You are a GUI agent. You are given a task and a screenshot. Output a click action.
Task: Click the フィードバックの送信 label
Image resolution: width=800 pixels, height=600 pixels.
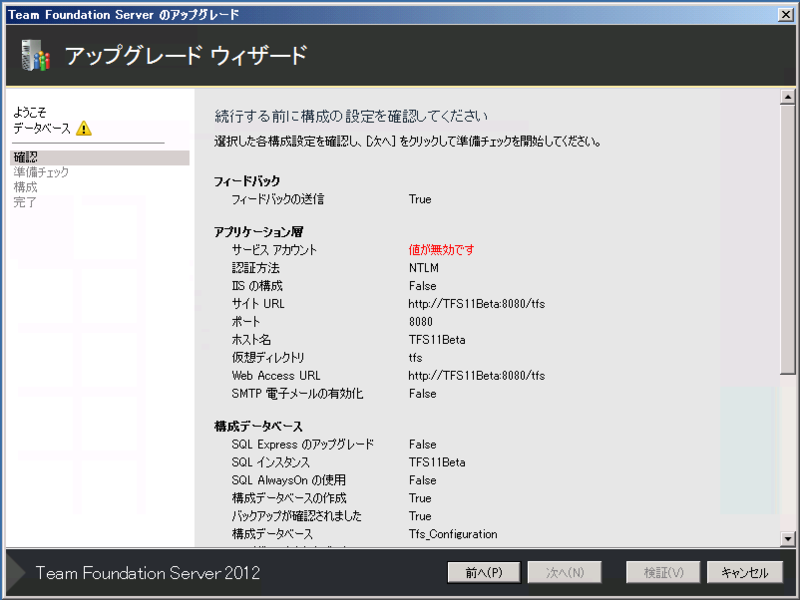[x=278, y=199]
